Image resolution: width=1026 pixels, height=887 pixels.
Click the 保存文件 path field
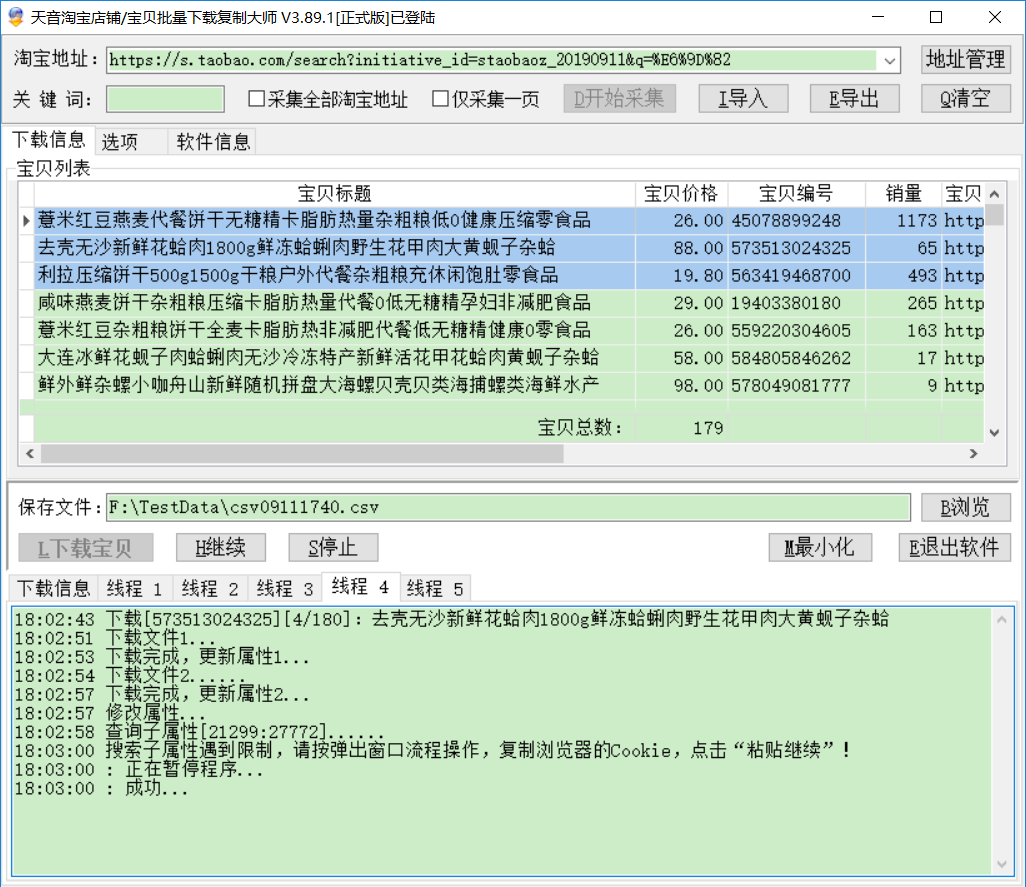pos(508,507)
